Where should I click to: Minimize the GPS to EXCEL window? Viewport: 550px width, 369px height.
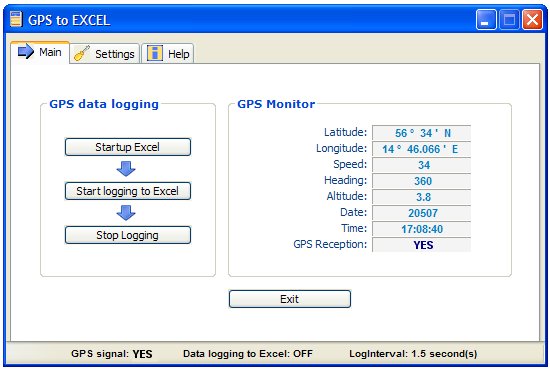(x=486, y=20)
